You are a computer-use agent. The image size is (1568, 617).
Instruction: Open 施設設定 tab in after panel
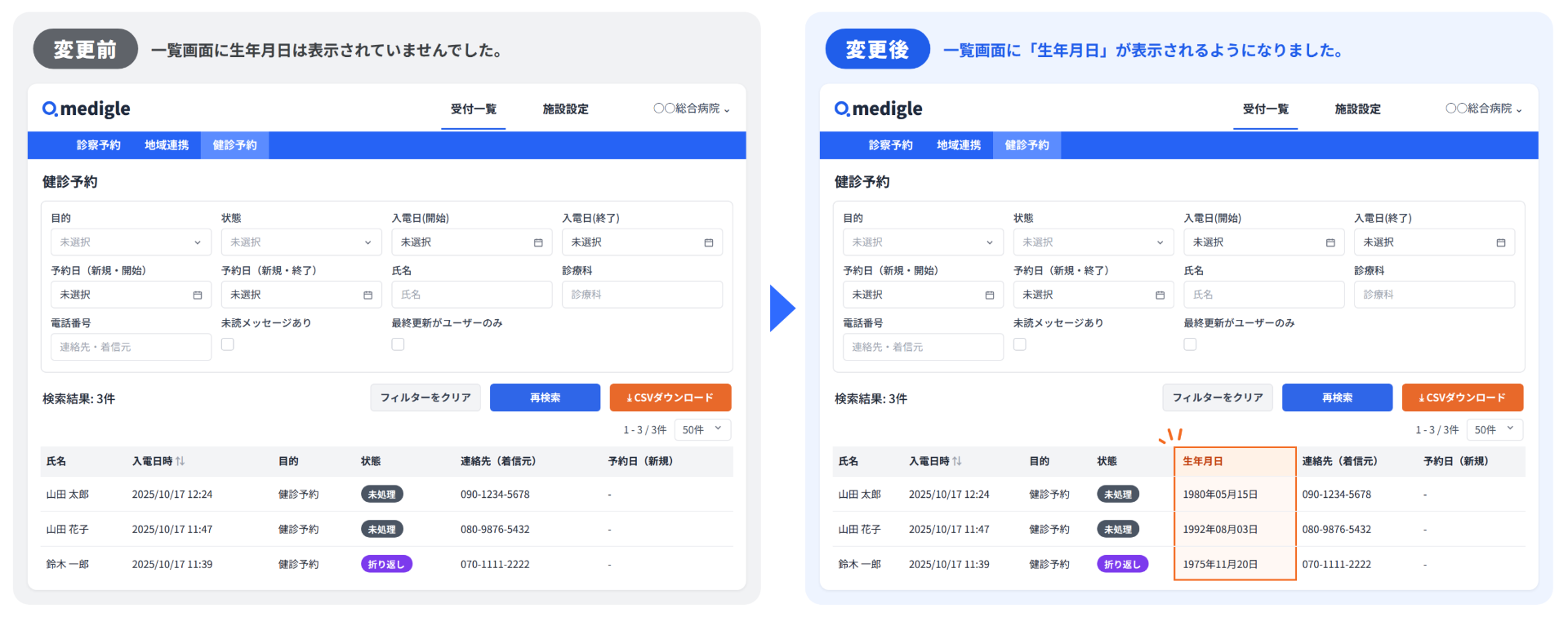tap(1357, 109)
